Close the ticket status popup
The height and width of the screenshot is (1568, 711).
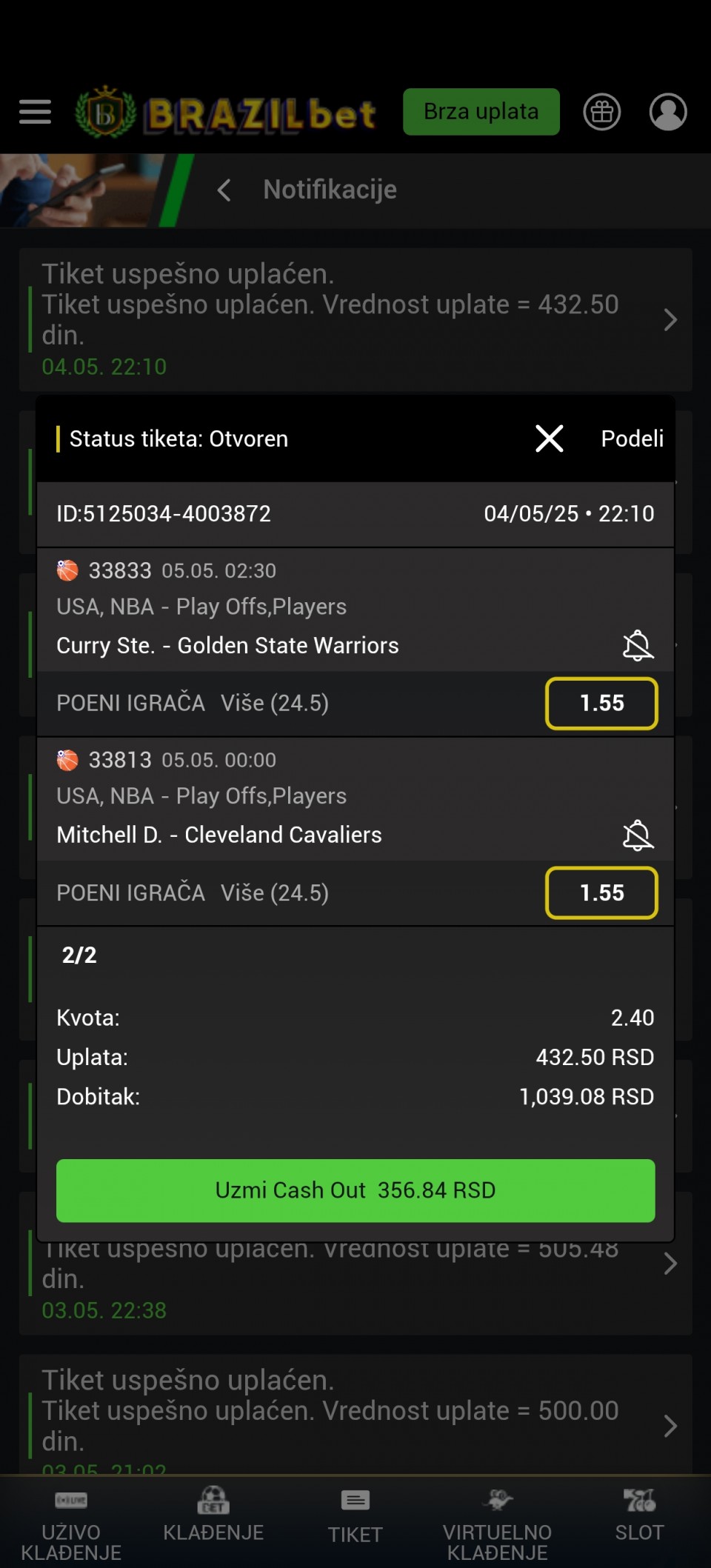[x=549, y=438]
